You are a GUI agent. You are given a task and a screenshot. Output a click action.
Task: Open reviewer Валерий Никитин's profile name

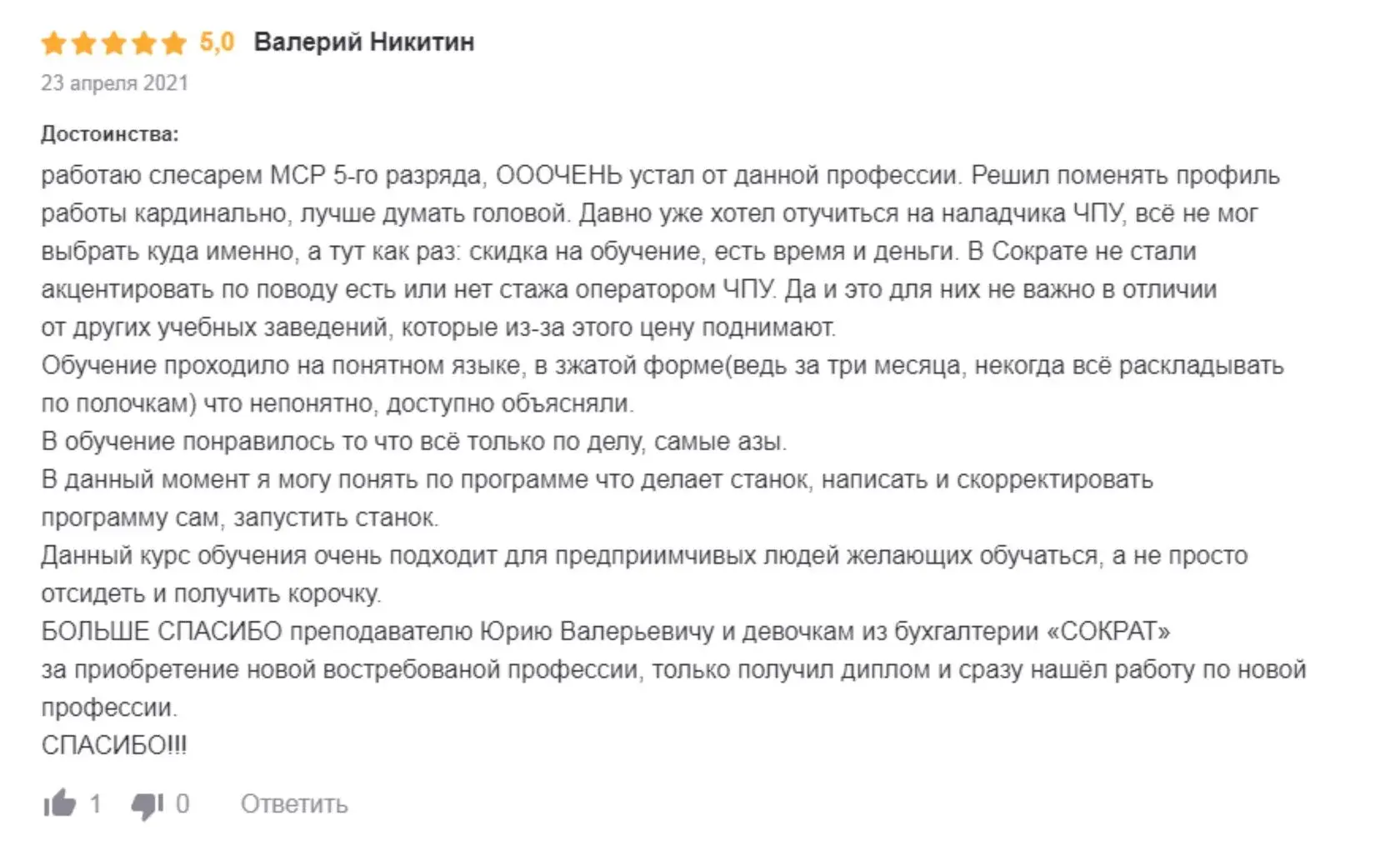[x=363, y=42]
